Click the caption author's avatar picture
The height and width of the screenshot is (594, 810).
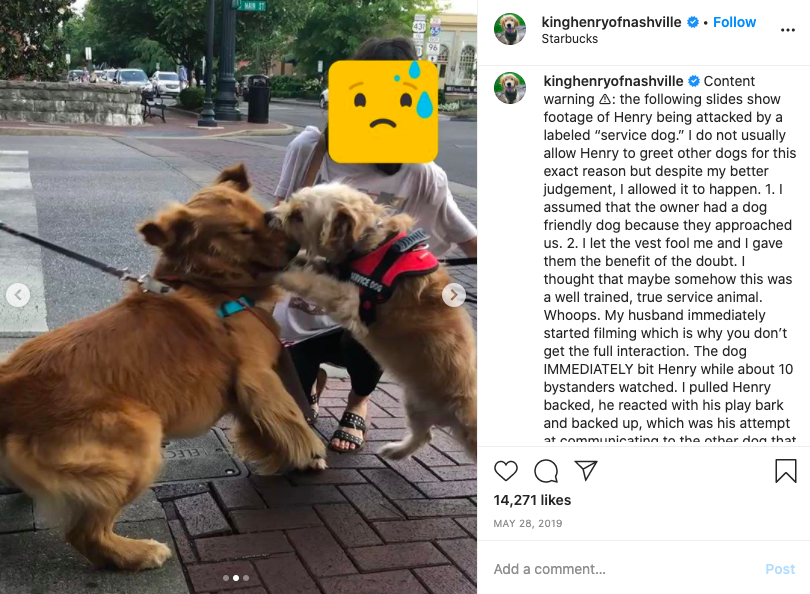510,88
